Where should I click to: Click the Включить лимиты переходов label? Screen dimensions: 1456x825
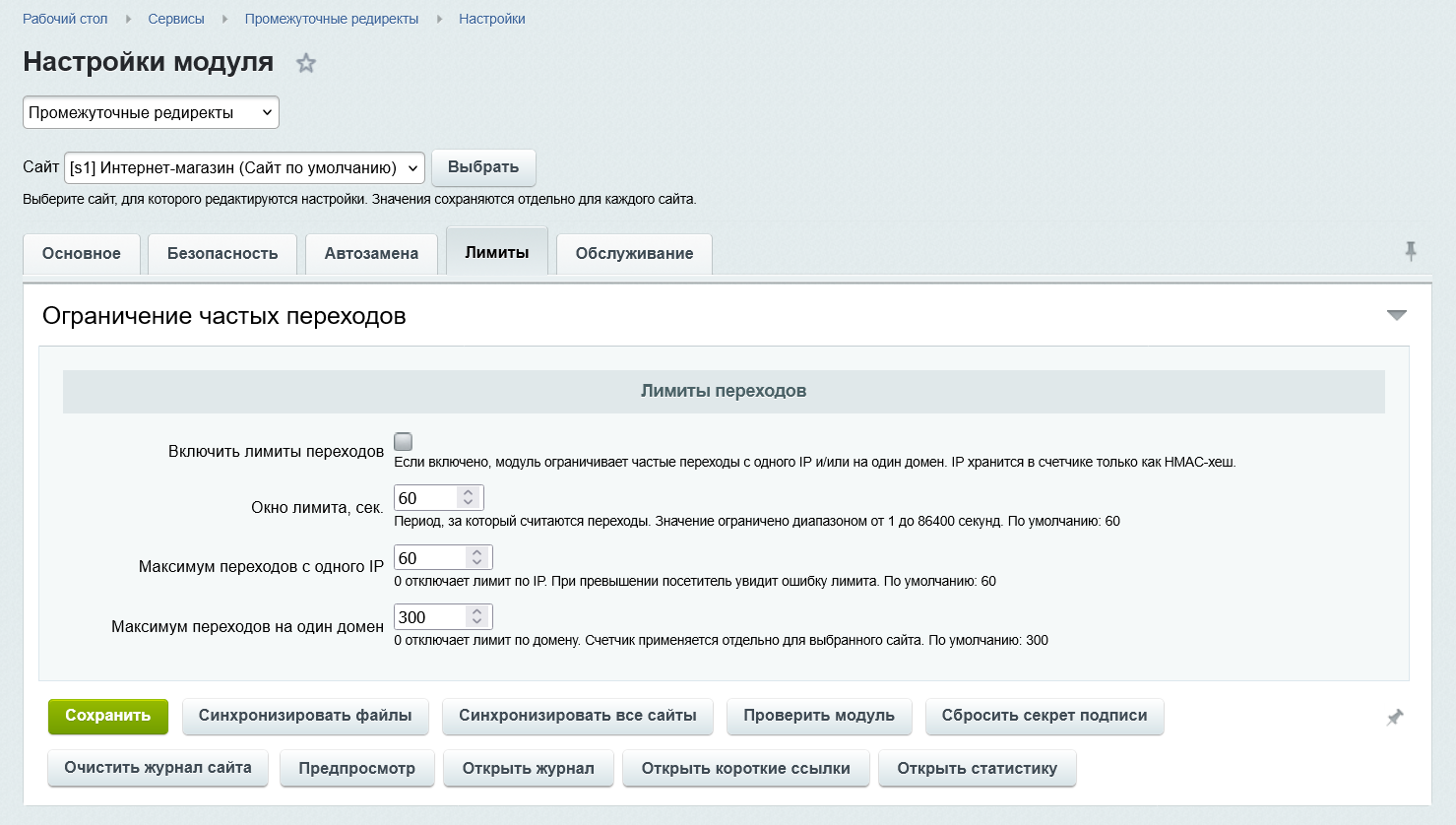276,451
